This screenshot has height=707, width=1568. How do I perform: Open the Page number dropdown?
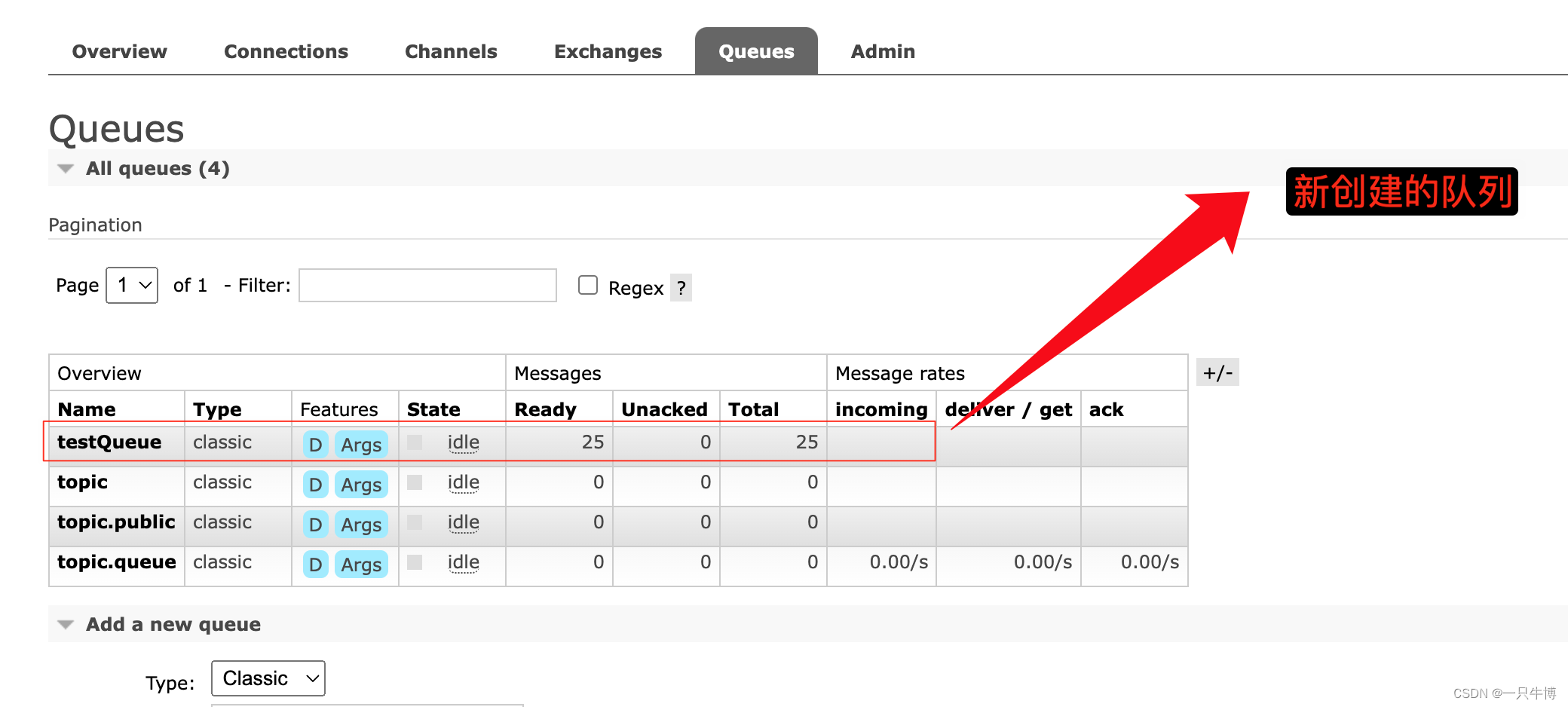132,285
